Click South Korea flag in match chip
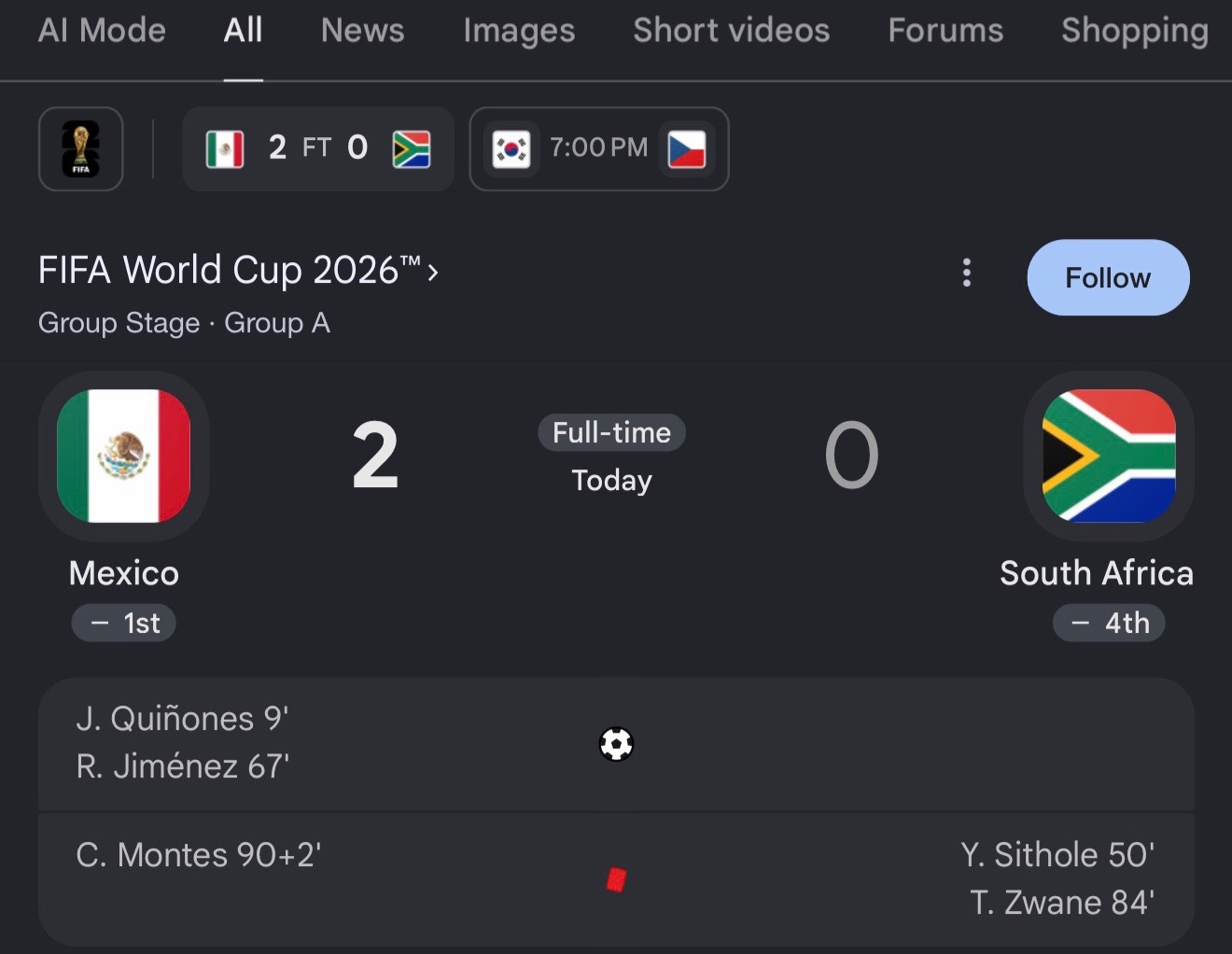This screenshot has height=954, width=1232. (x=511, y=148)
